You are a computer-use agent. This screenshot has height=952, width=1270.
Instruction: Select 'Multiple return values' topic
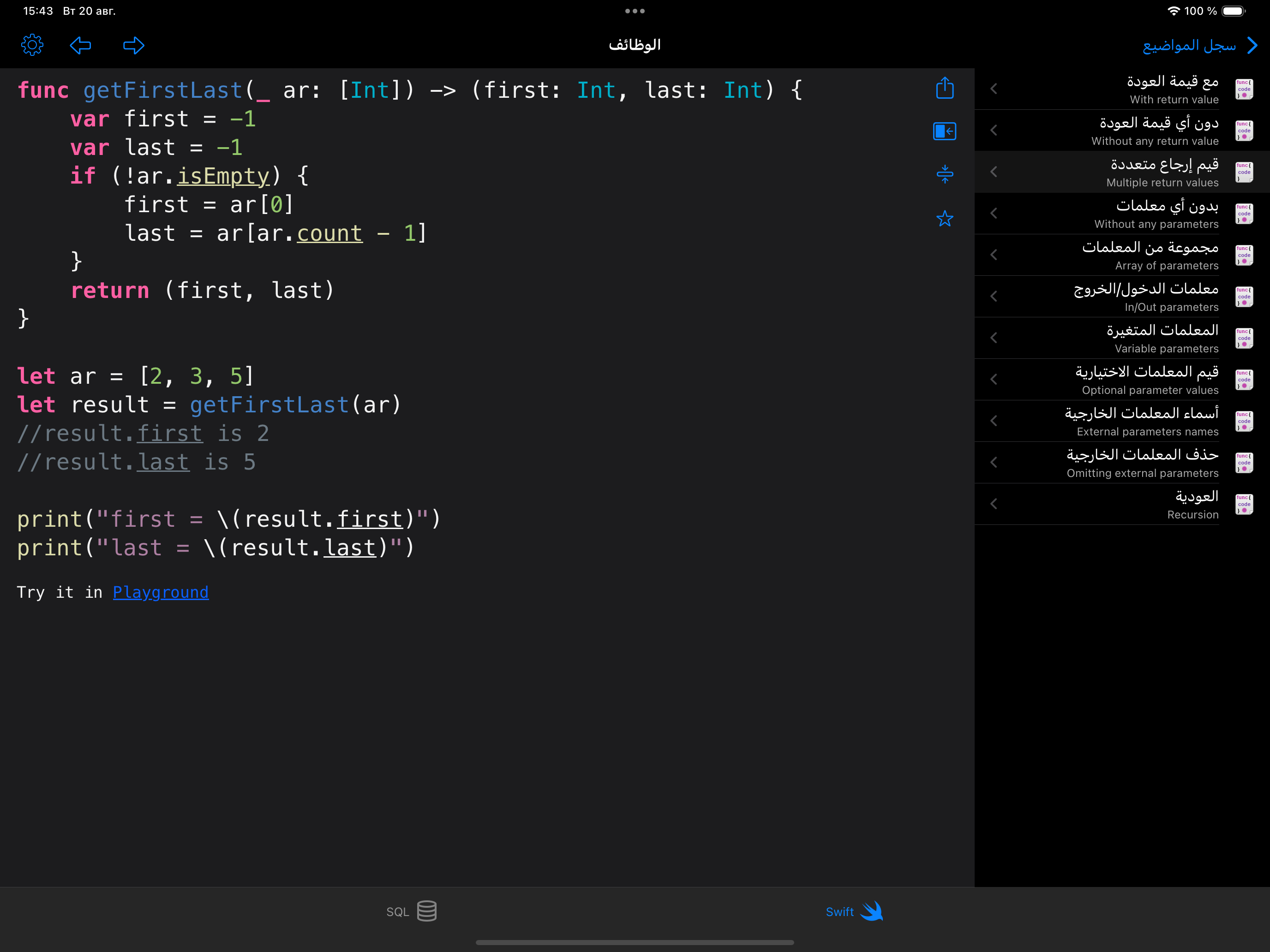point(1122,172)
